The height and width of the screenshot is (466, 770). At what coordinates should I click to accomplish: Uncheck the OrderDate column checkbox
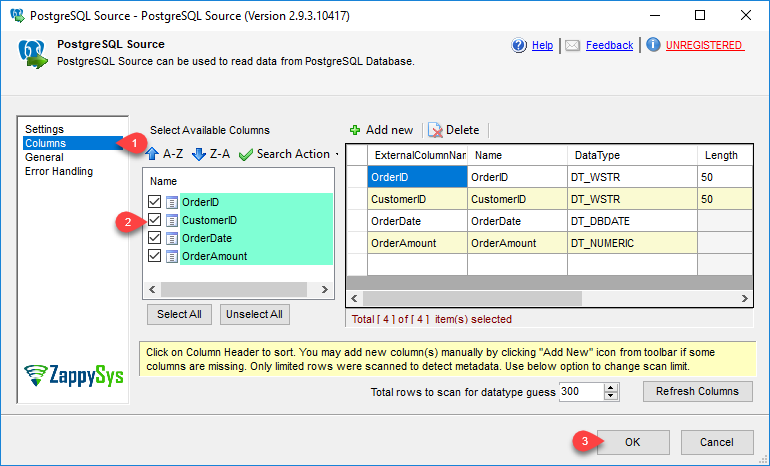coord(155,238)
